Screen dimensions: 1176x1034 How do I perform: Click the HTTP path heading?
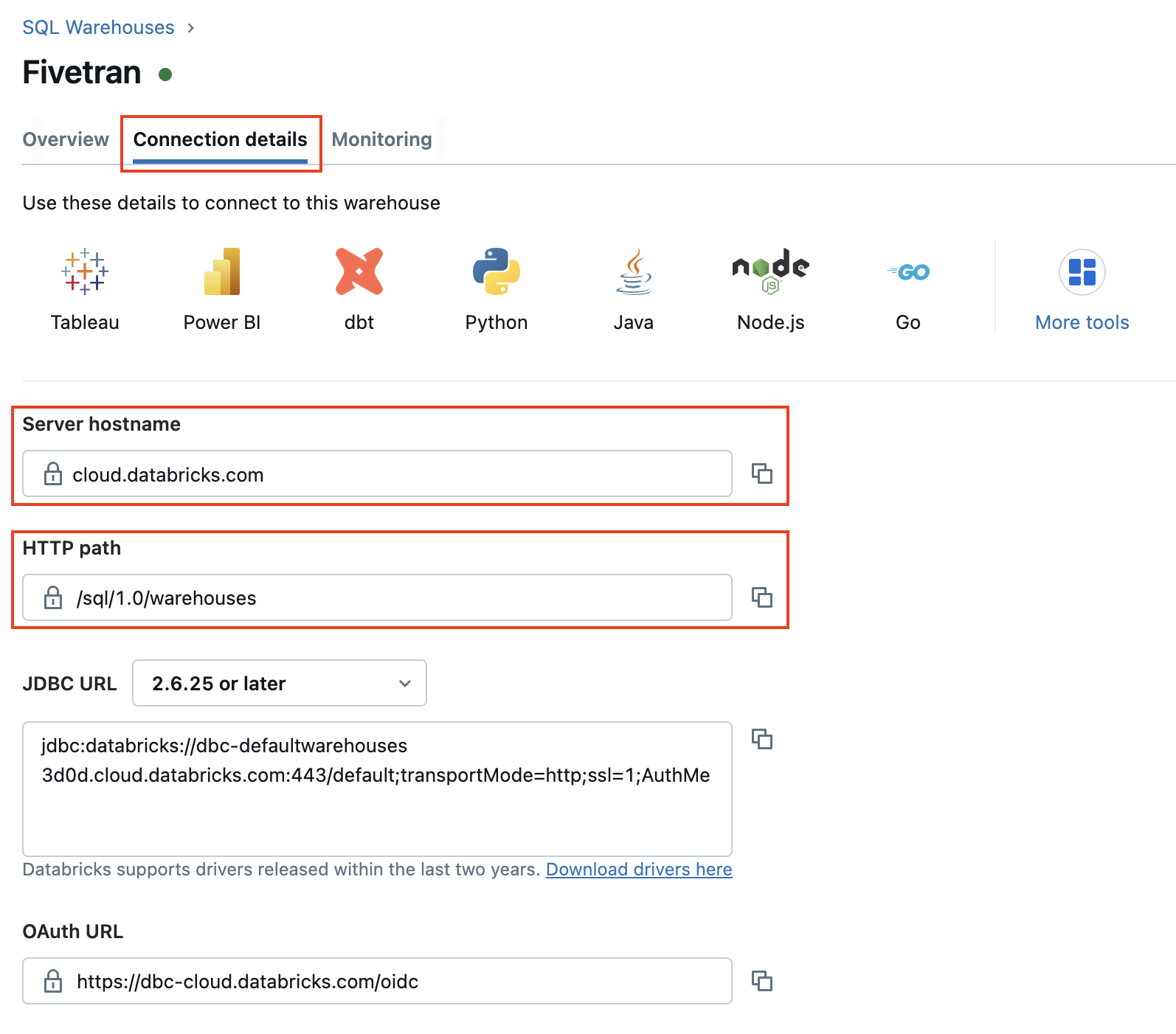coord(72,548)
